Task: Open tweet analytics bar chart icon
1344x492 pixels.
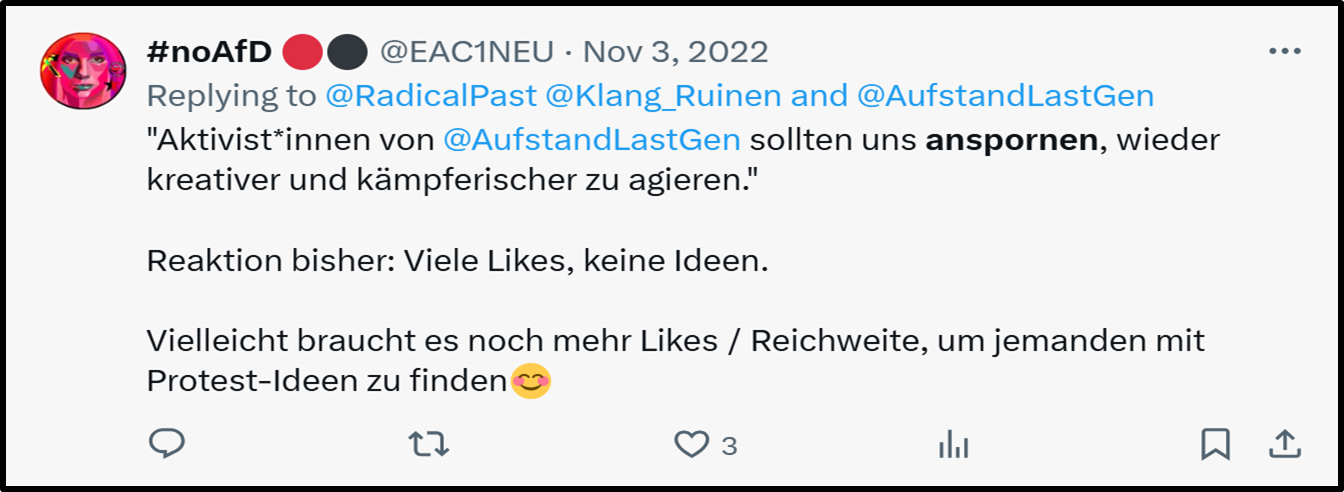Action: [x=953, y=444]
